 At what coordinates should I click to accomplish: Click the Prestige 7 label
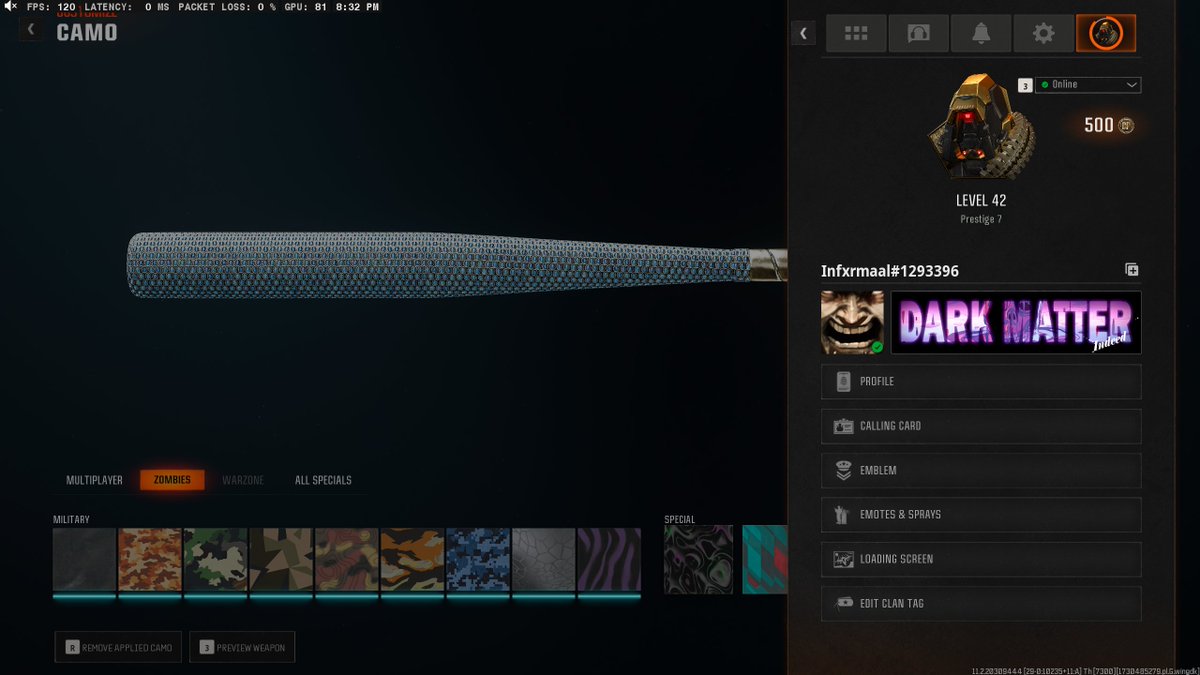point(980,218)
